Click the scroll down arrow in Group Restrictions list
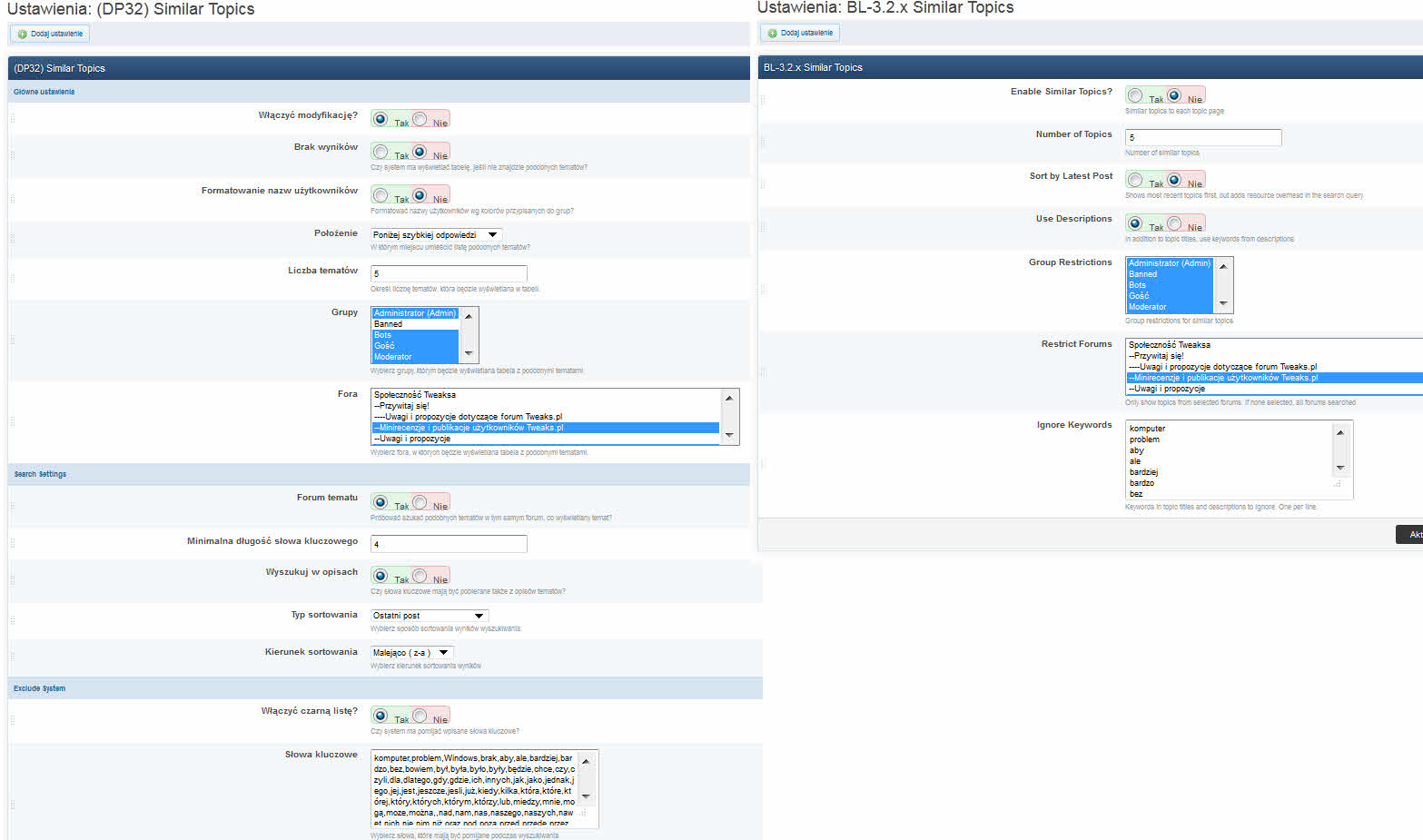Image resolution: width=1423 pixels, height=840 pixels. (1223, 303)
